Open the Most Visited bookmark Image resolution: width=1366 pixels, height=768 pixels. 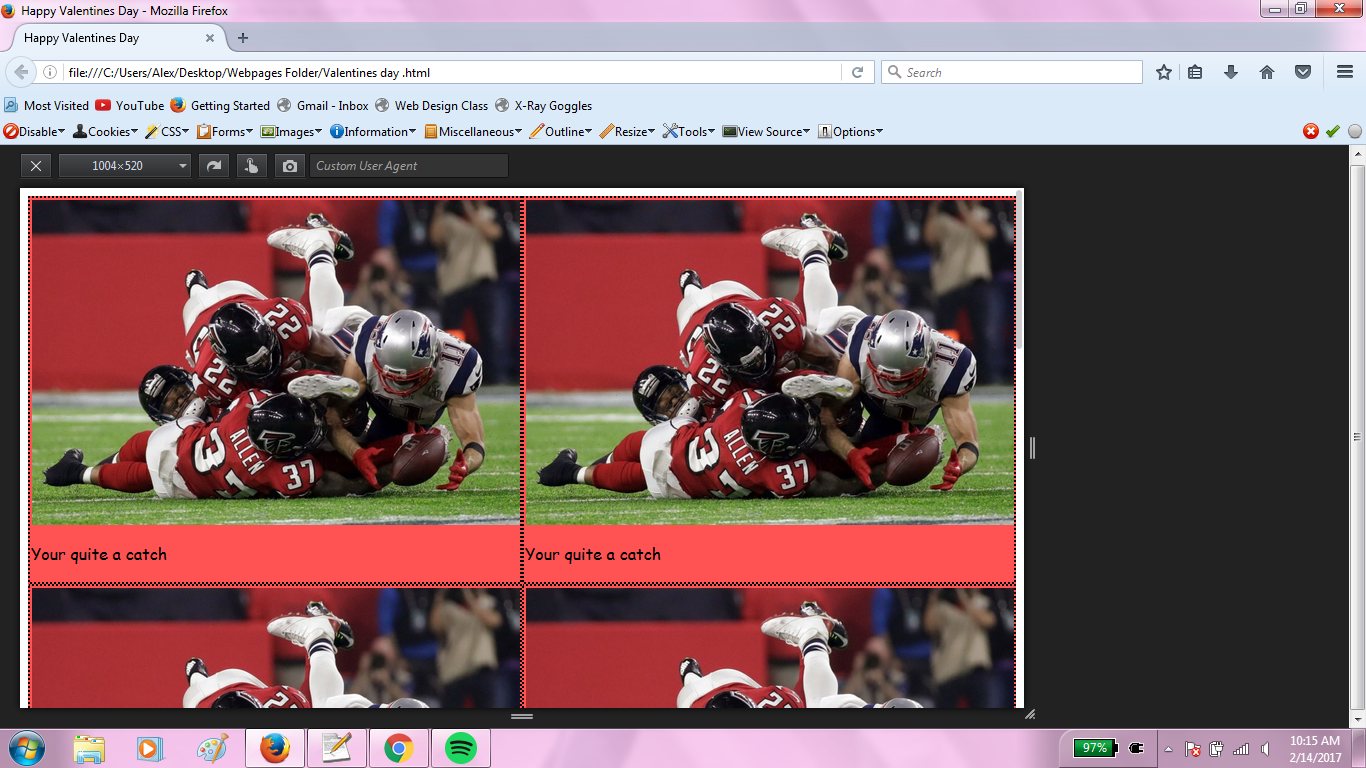coord(46,105)
